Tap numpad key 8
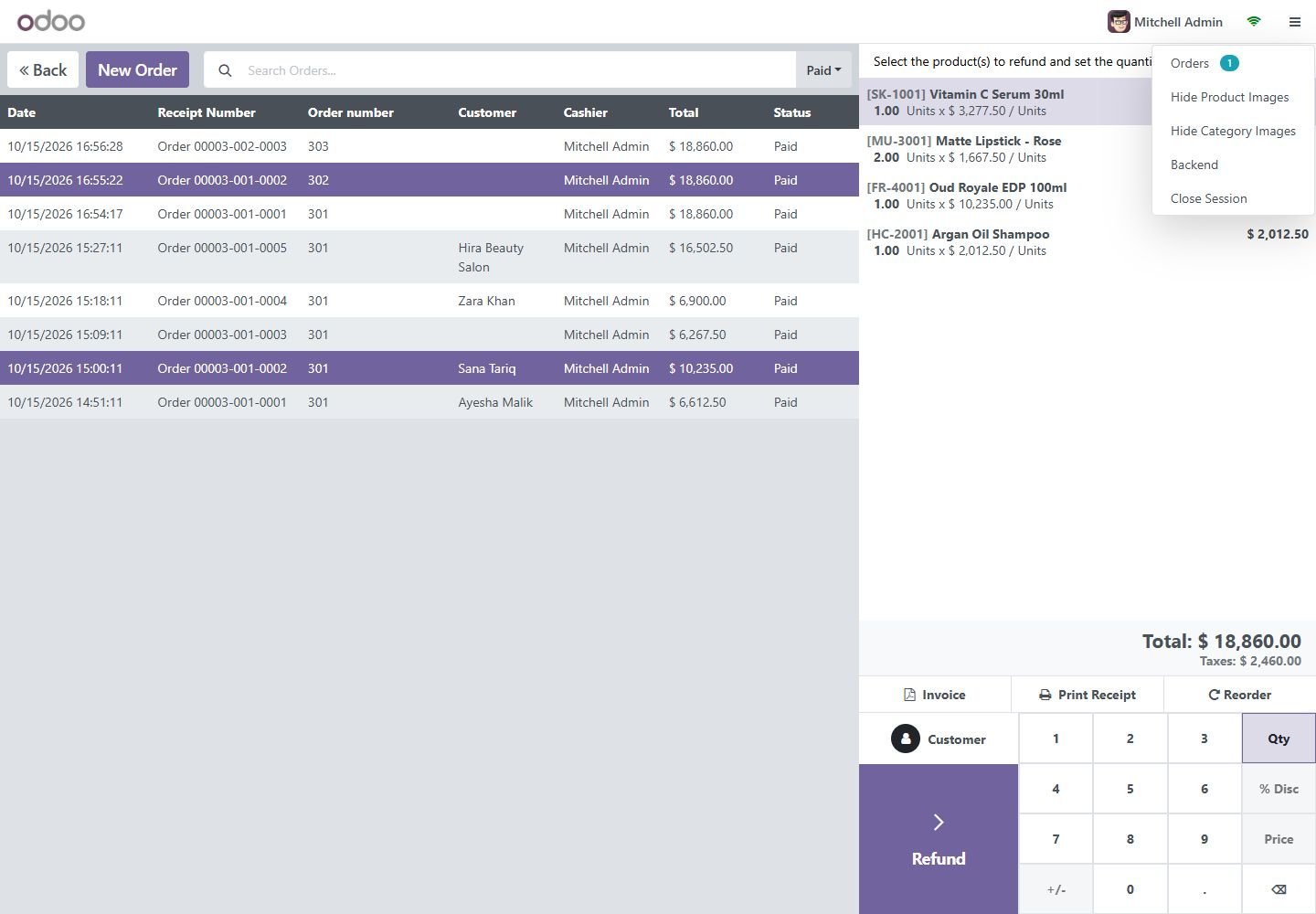 coord(1130,839)
